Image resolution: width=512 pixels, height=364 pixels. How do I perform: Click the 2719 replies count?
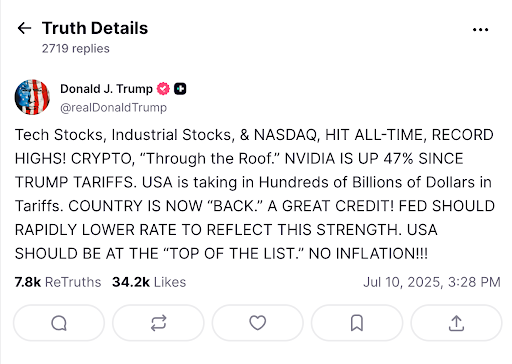[x=76, y=49]
